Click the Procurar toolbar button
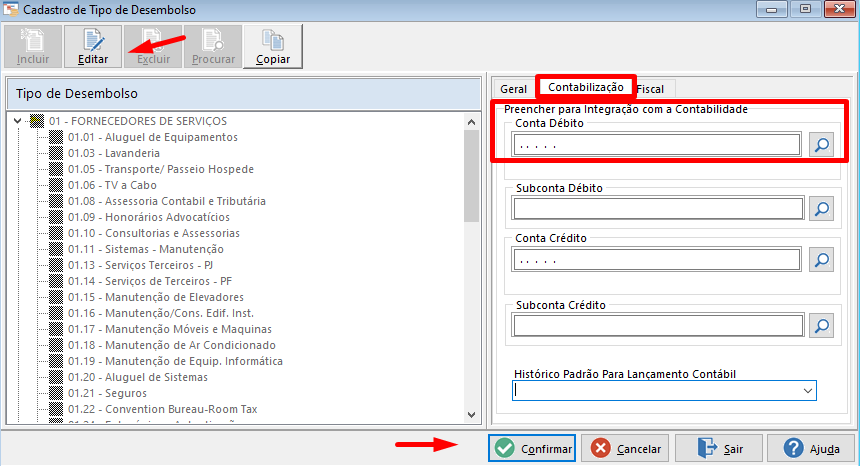Screen dimensions: 860x466 (213, 47)
